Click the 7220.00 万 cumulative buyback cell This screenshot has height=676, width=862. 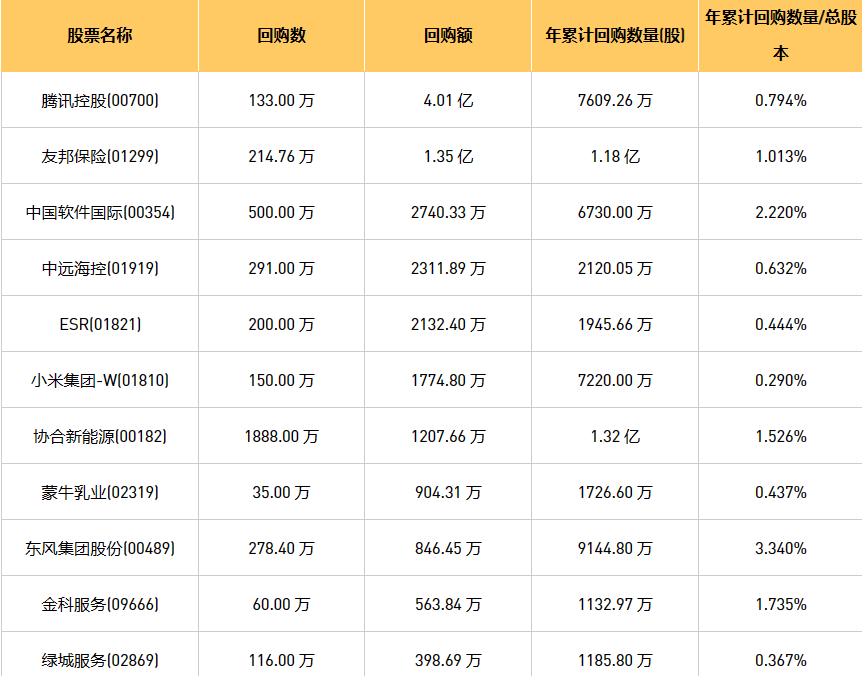click(615, 380)
